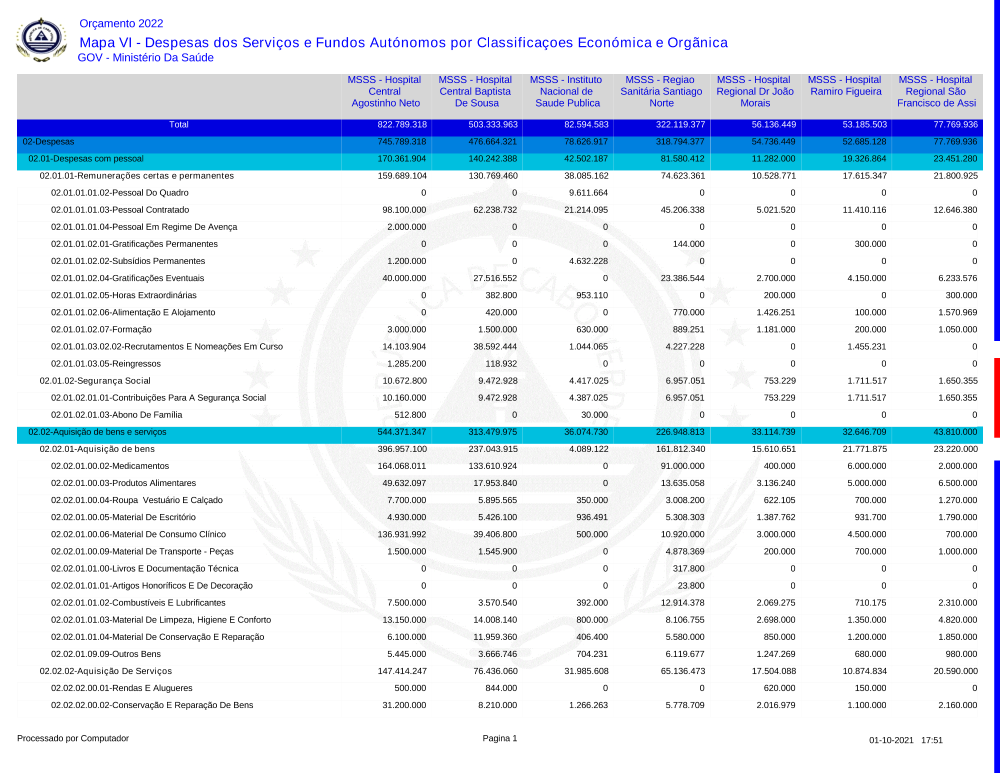Screen dimensions: 1000x773
Task: Click '02.02-Aquisição de bens e serviços' row
Action: coord(97,432)
